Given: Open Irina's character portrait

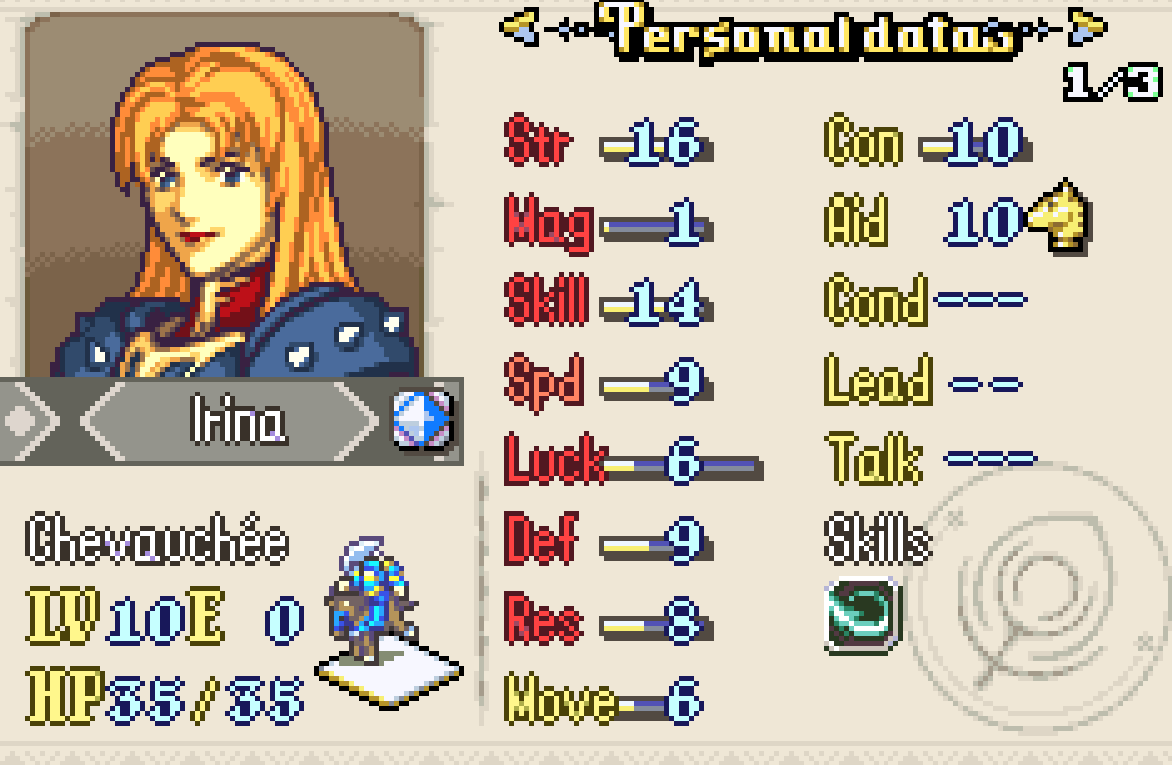Looking at the screenshot, I should [225, 196].
